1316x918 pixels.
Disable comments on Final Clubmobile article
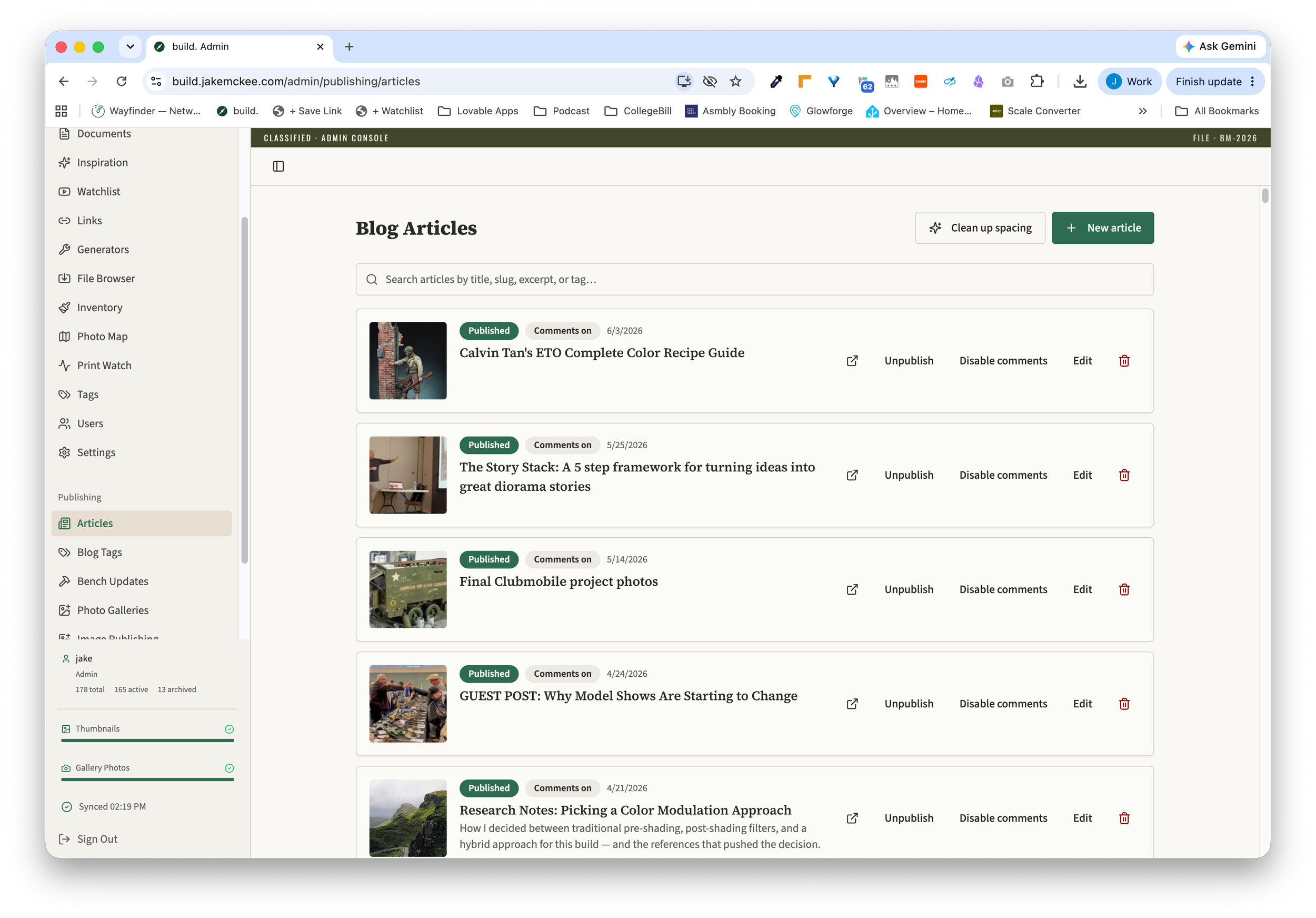[1003, 589]
